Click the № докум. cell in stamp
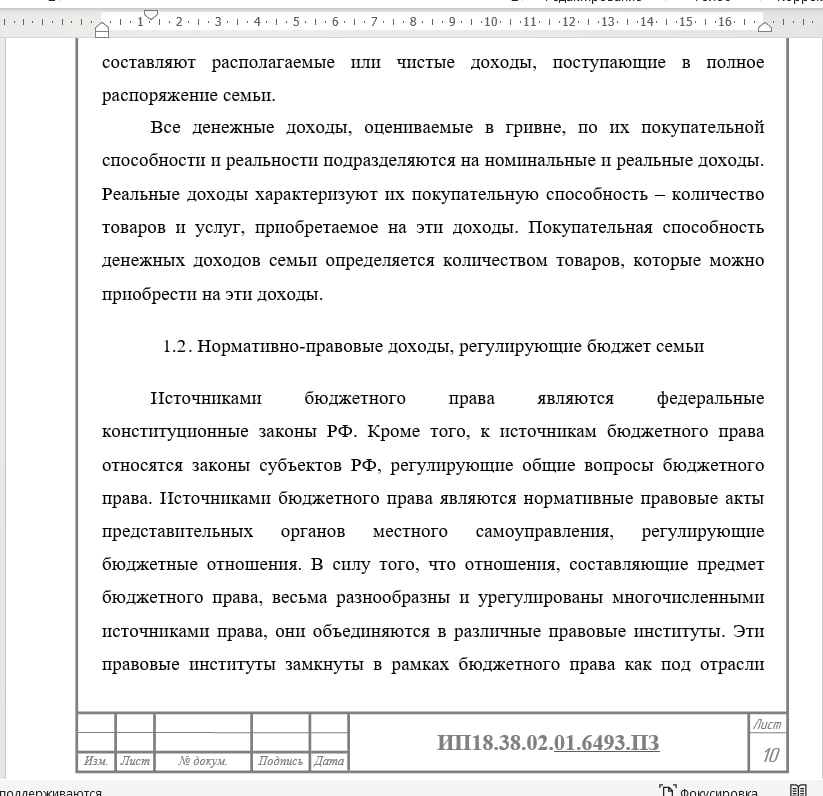Viewport: 823px width, 796px height. tap(202, 761)
